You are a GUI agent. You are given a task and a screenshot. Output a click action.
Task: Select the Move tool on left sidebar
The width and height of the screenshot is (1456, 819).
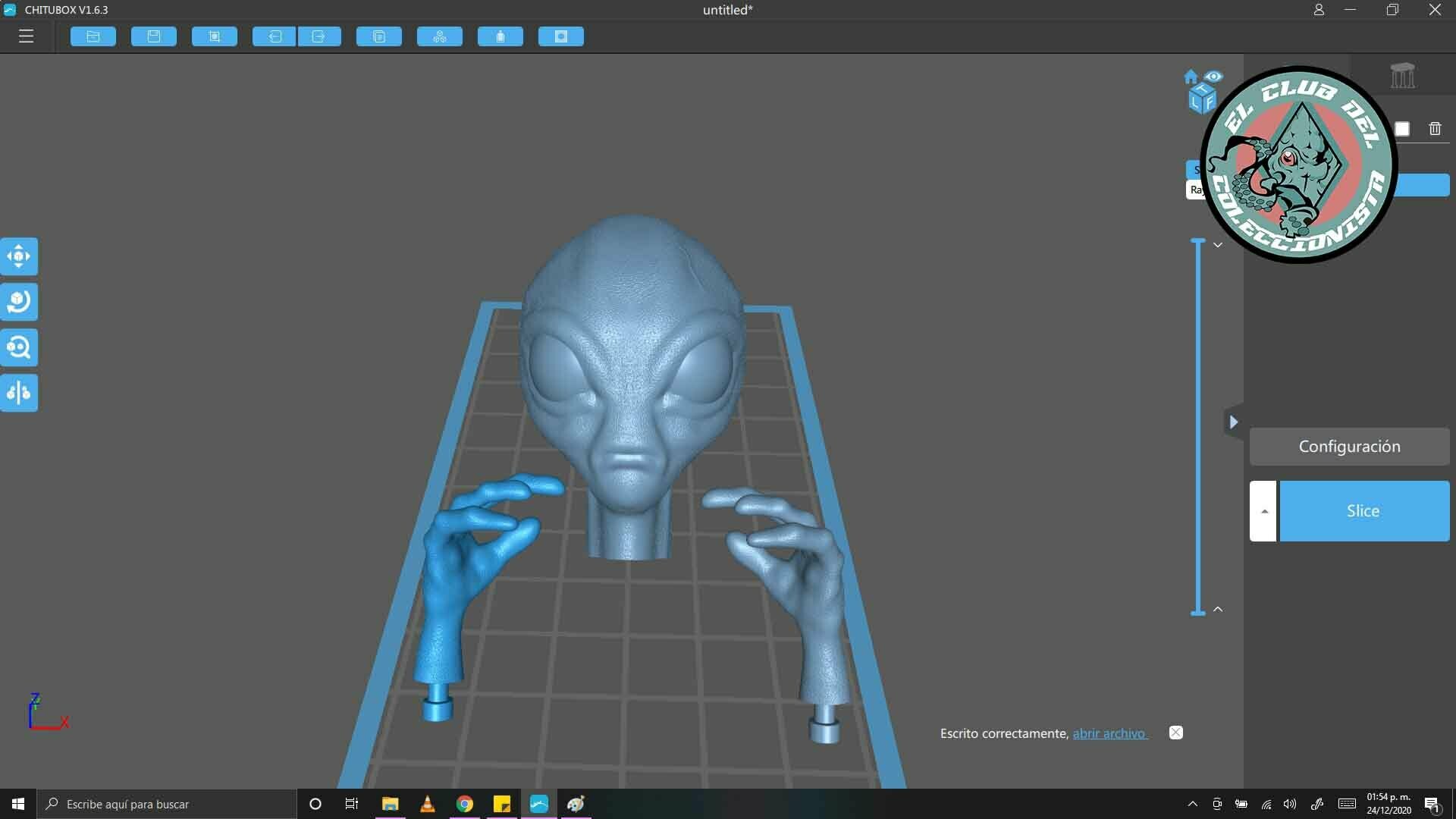pos(19,256)
